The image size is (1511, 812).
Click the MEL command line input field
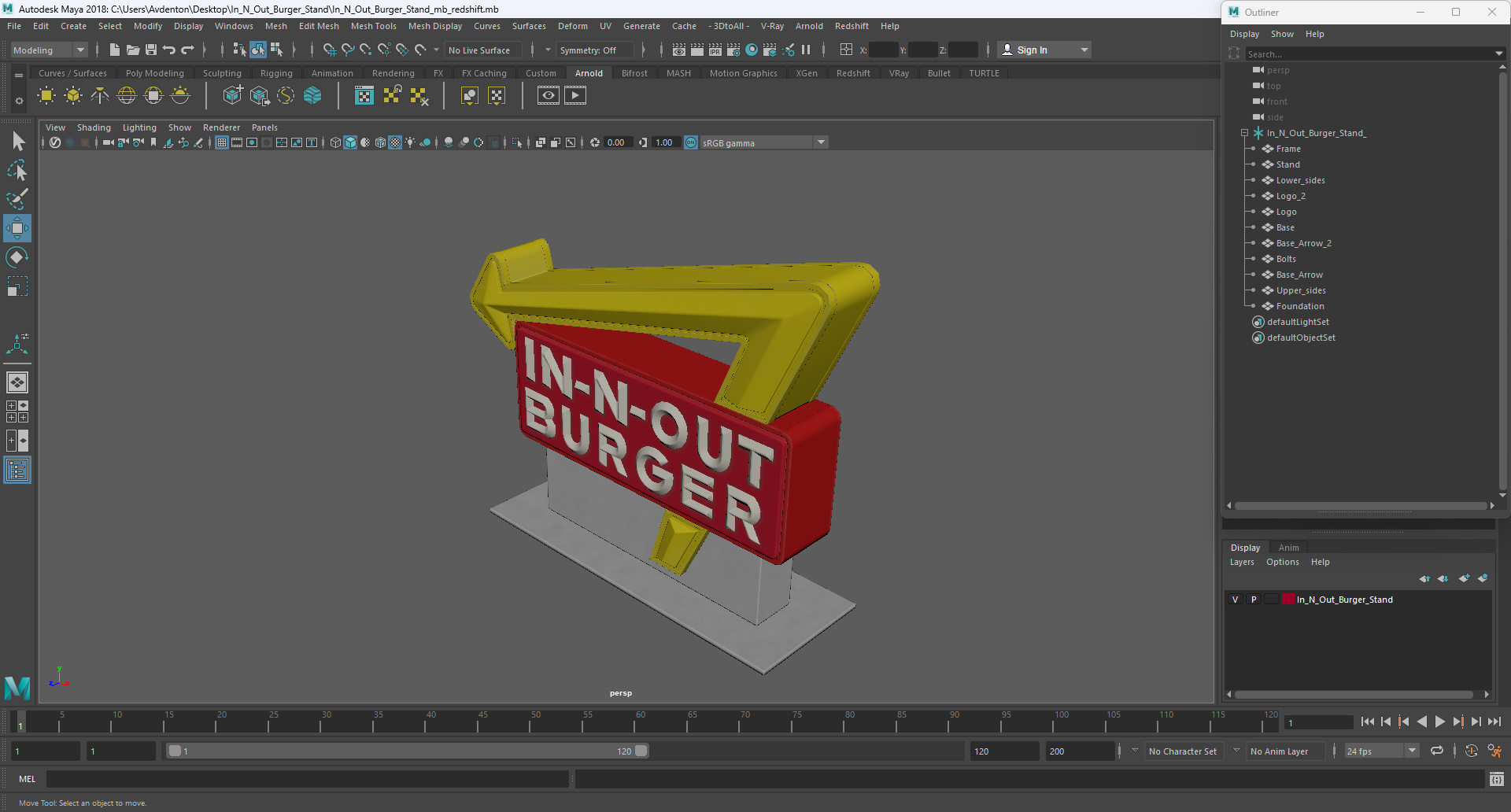pos(308,779)
